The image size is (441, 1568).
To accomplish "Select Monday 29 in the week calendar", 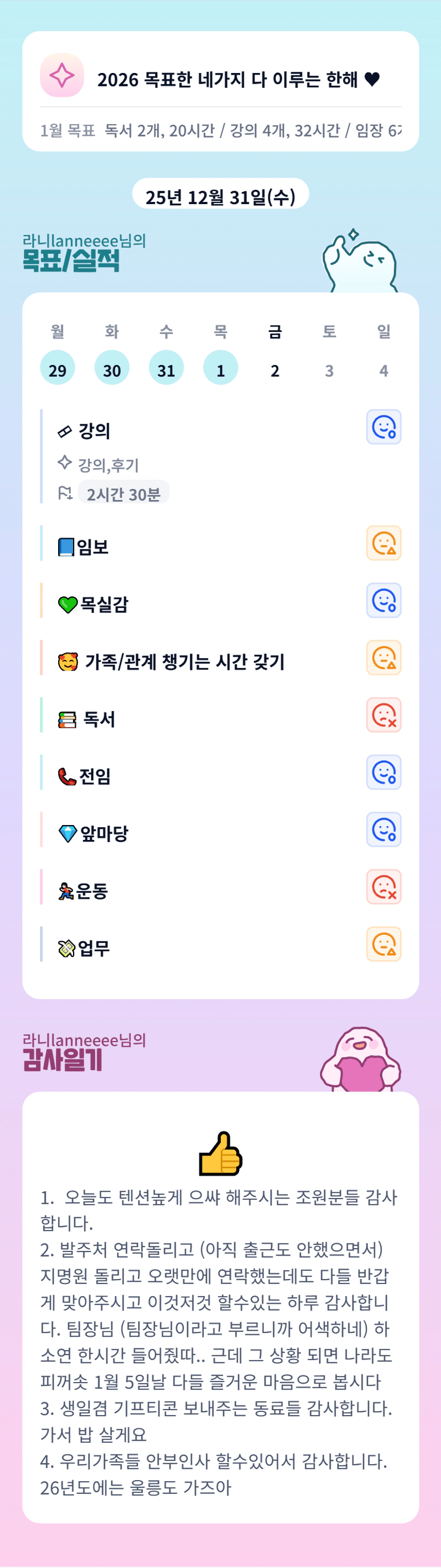I will (x=57, y=368).
